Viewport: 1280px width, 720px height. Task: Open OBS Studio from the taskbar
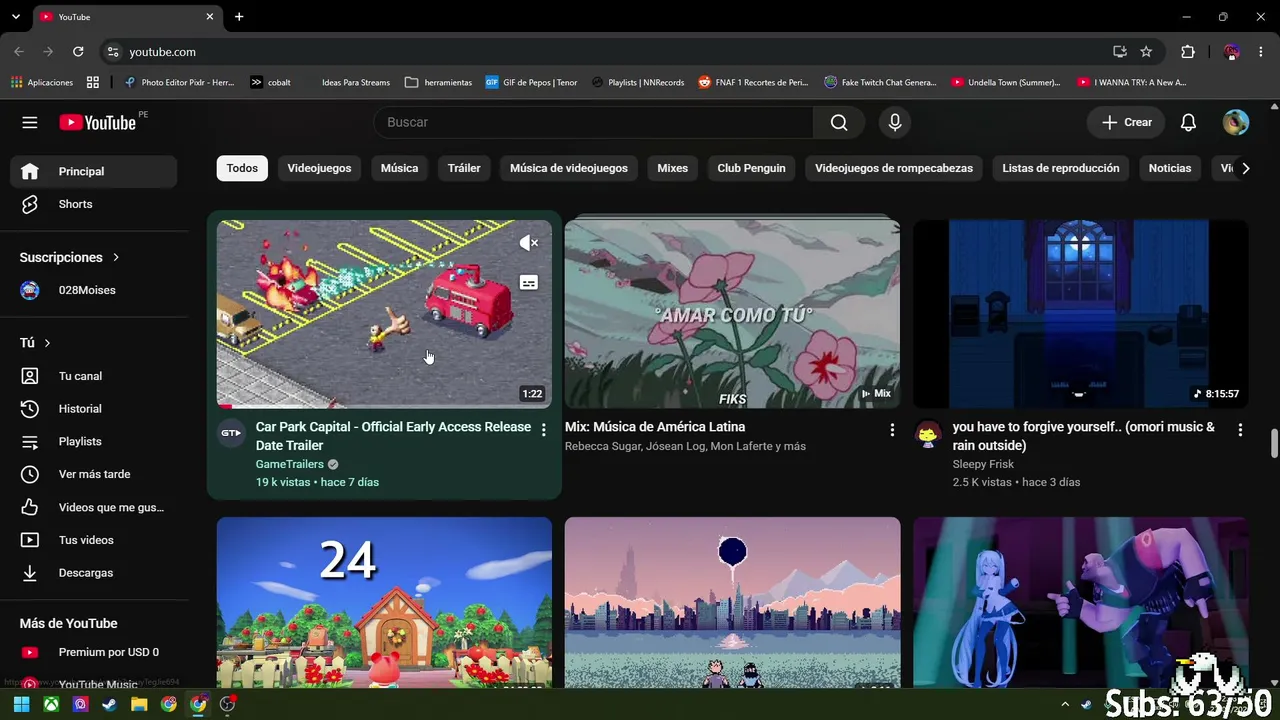click(x=227, y=704)
